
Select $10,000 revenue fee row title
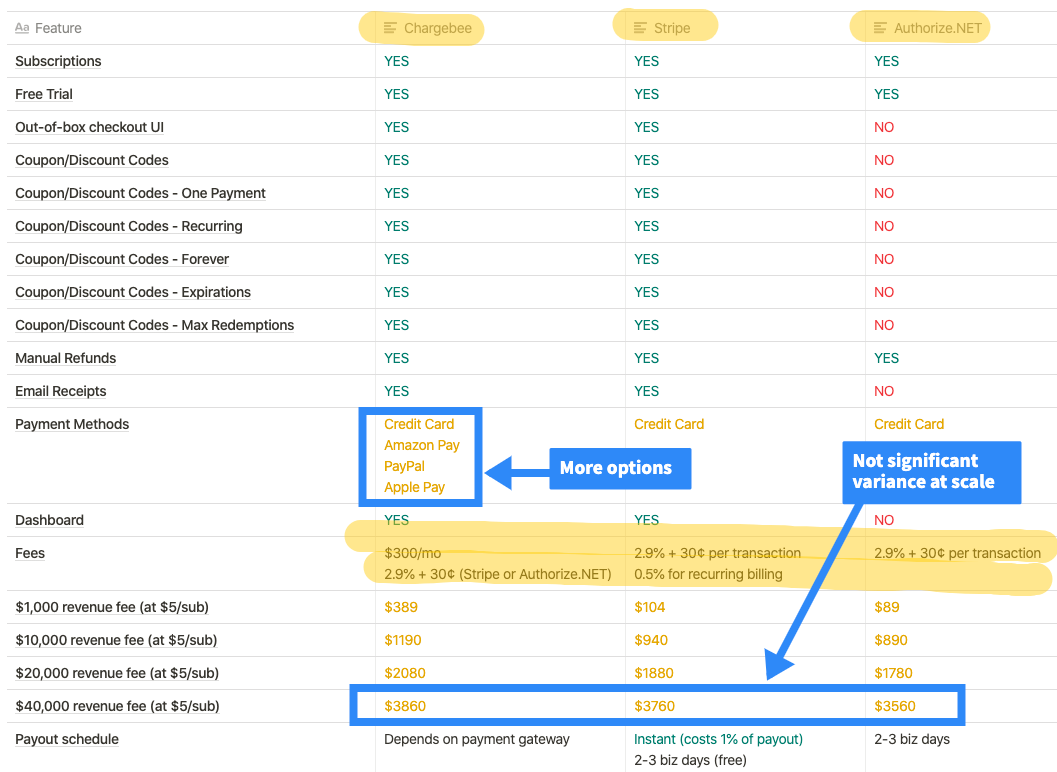point(116,641)
